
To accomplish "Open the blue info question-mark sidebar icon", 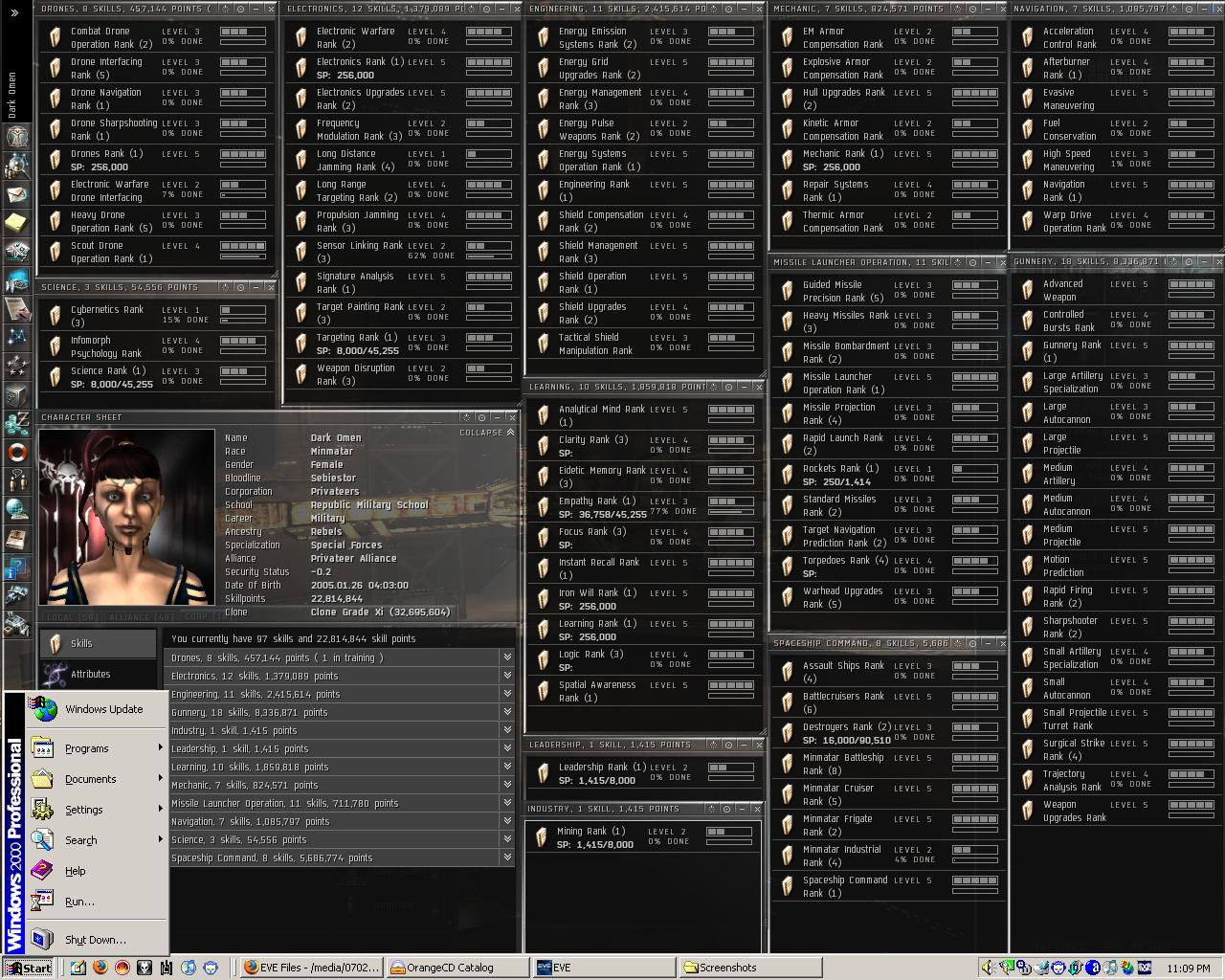I will 16,570.
